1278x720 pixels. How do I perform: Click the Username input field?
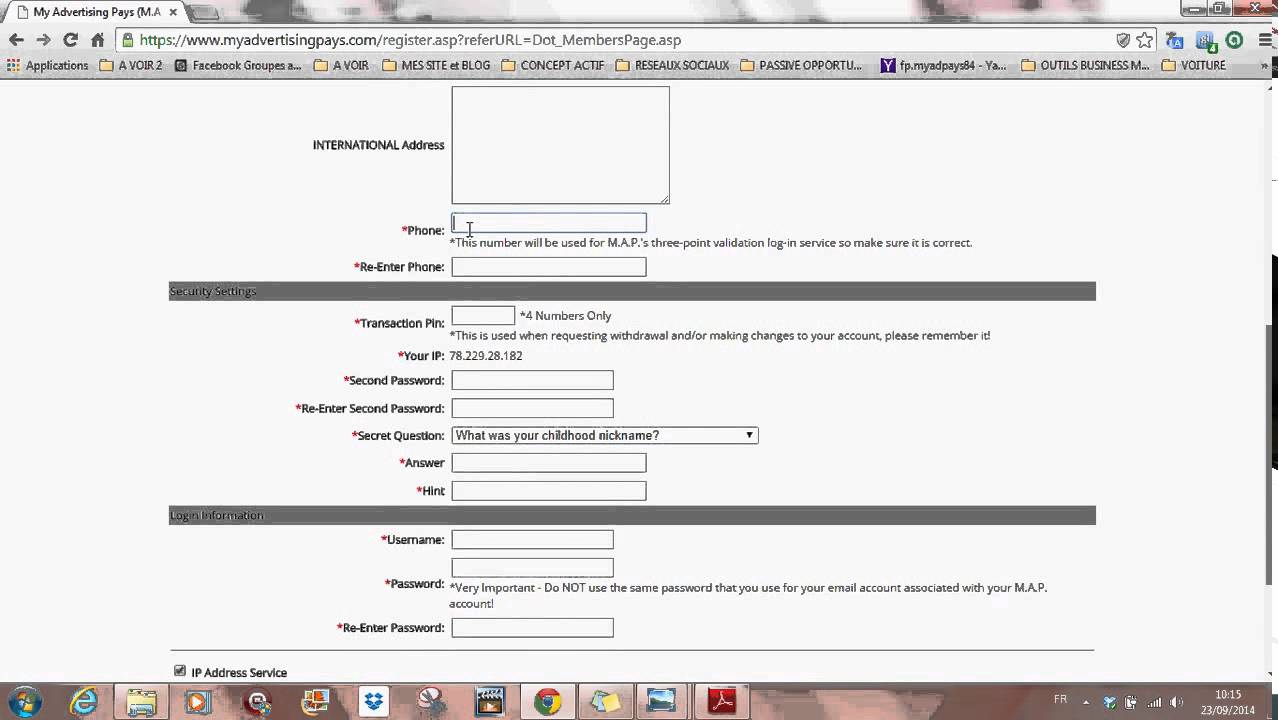[x=532, y=540]
